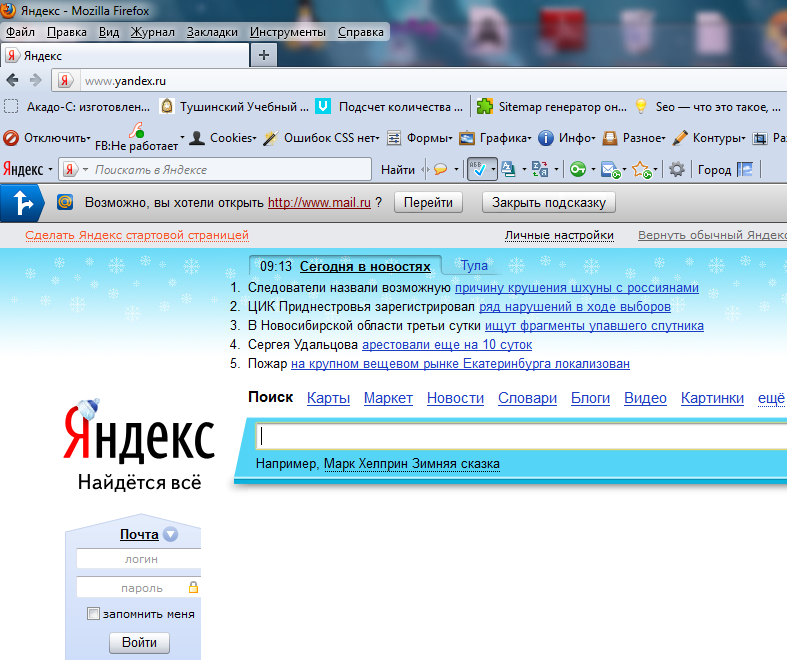Open the Вид menu
Screen dimensions: 787x660
click(109, 32)
